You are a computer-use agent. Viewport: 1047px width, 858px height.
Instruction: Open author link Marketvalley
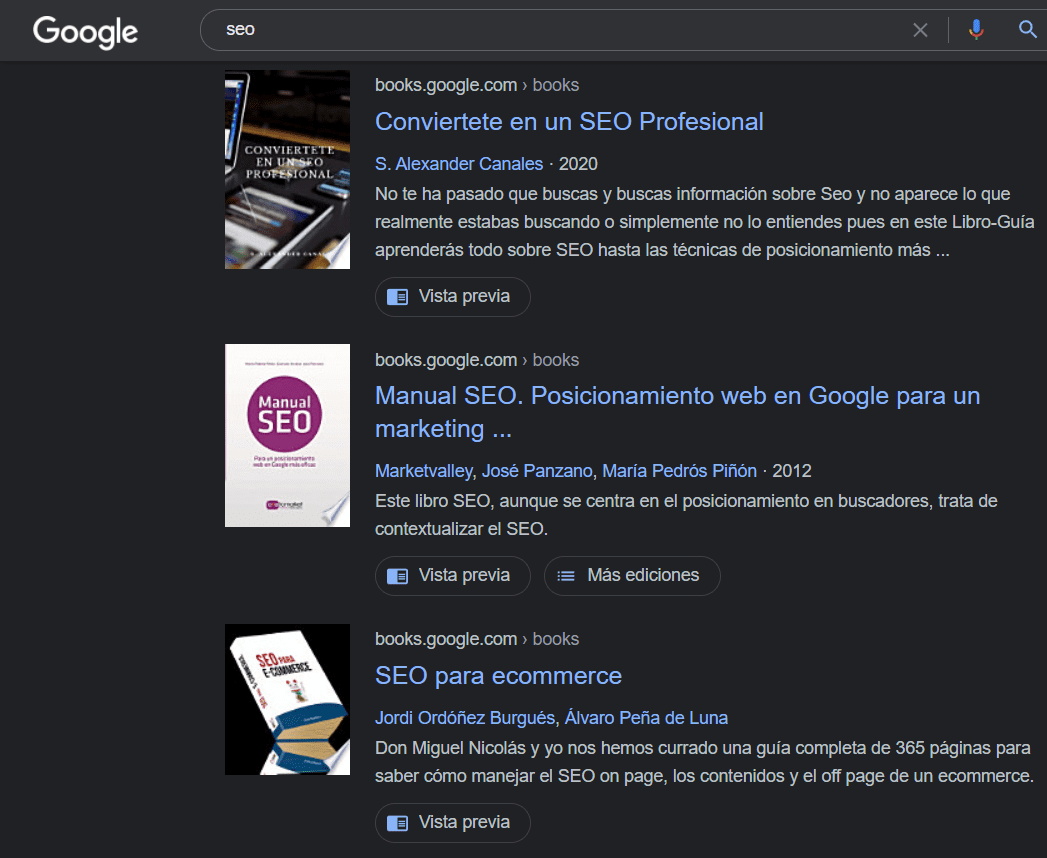tap(423, 471)
